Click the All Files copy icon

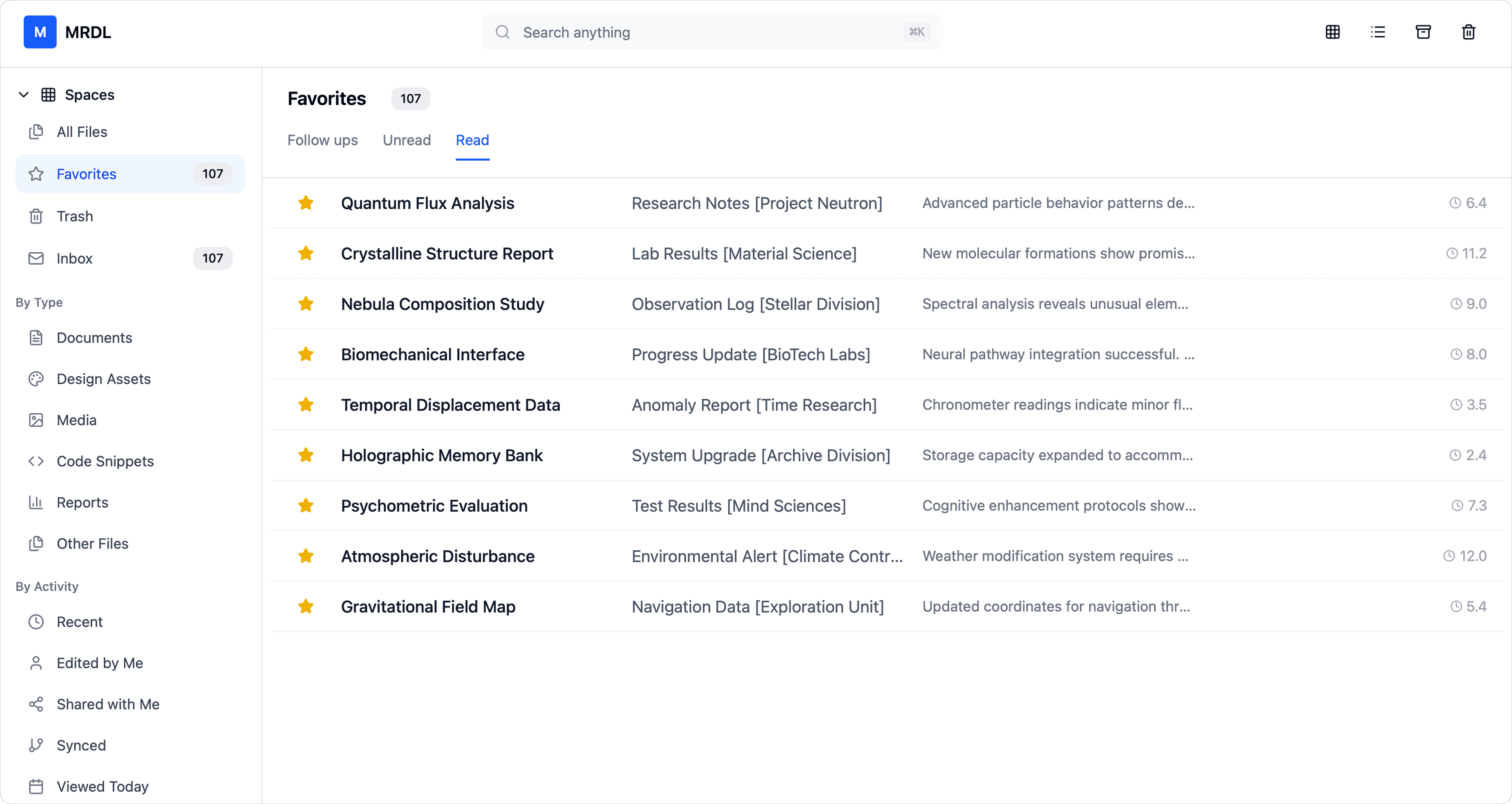click(36, 132)
